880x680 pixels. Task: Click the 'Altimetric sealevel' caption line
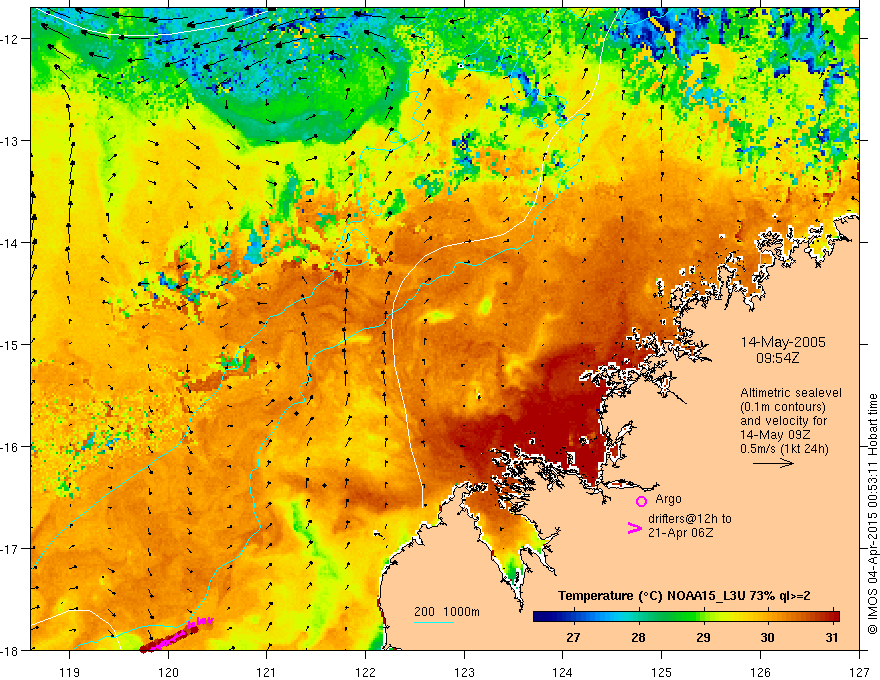(x=791, y=393)
